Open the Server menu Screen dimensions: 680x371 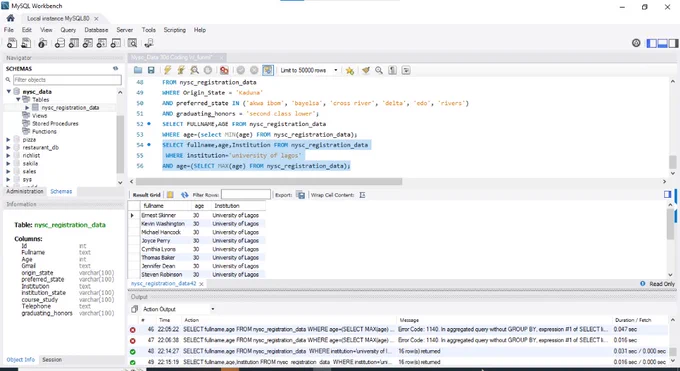click(124, 30)
